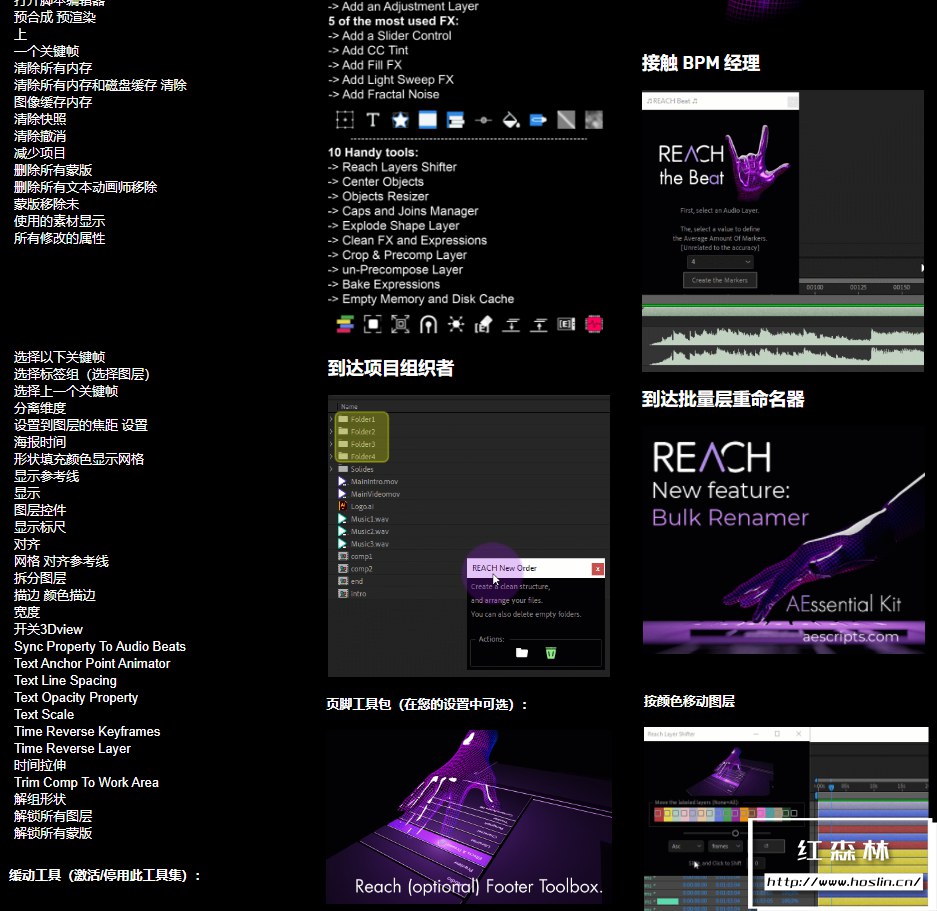This screenshot has width=937, height=911.
Task: Click the Sync Property To Audio Beats text
Action: coord(100,647)
